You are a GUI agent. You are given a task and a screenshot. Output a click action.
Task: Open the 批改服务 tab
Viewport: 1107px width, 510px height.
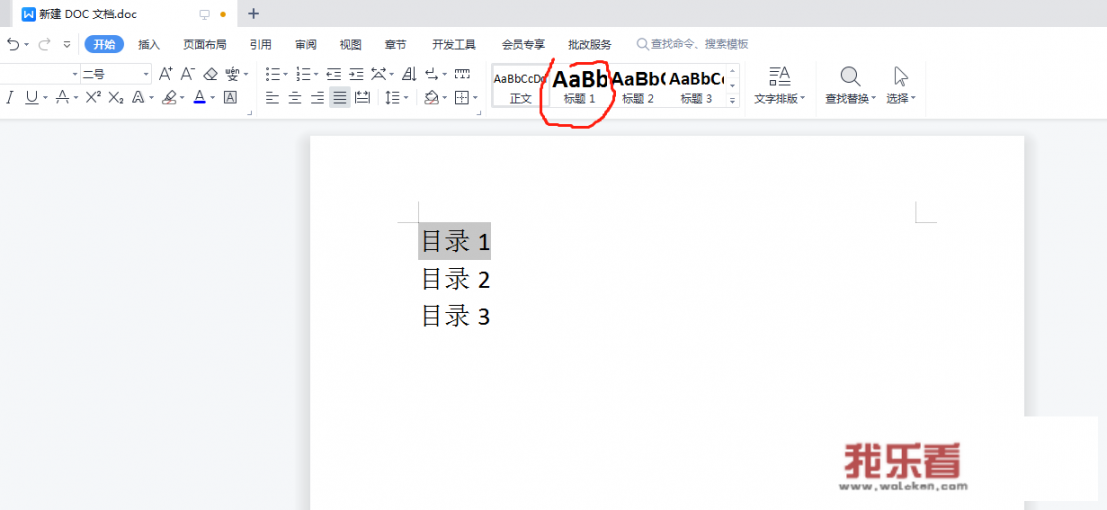tap(590, 45)
